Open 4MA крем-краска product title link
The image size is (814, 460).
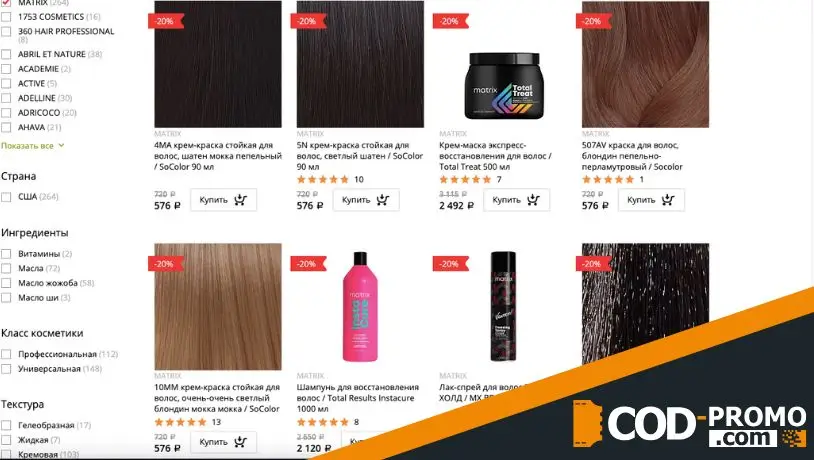click(x=218, y=156)
